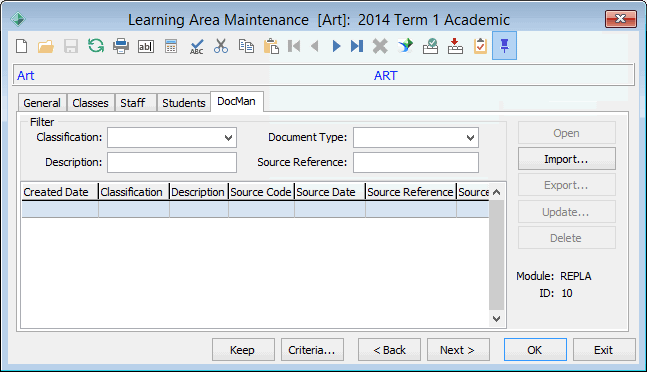Click the tray with green checkmark icon

[x=430, y=46]
